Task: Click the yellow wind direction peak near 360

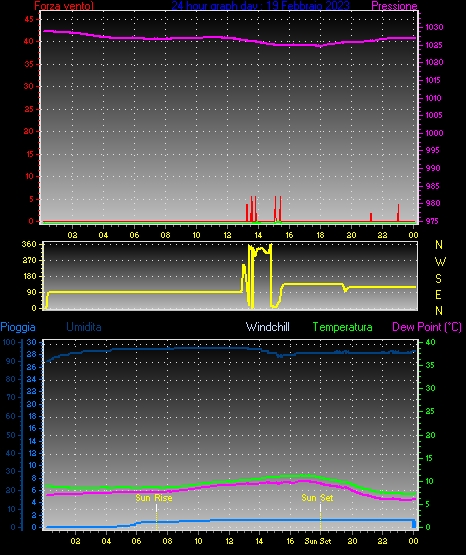Action: [260, 249]
